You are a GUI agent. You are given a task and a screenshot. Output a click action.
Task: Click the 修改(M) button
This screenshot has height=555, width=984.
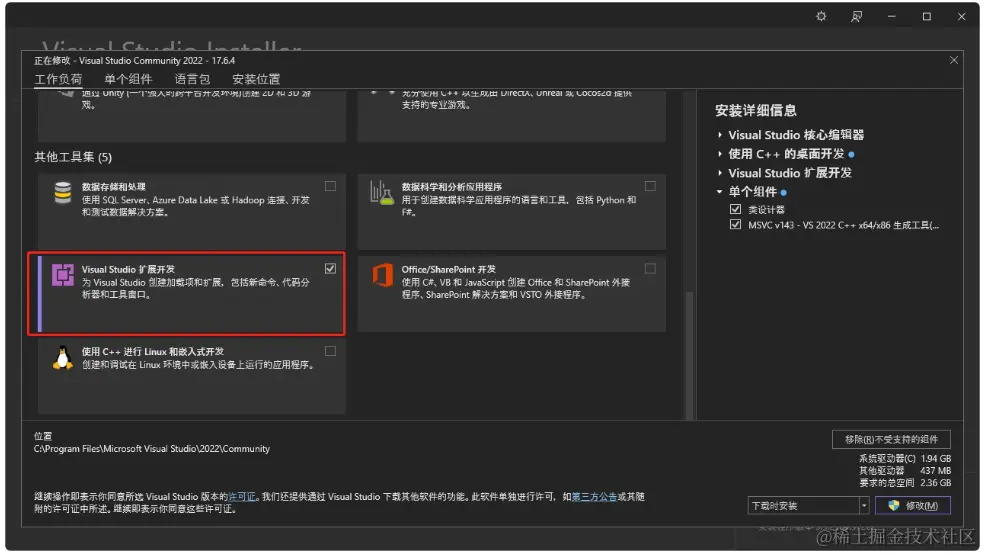click(x=913, y=505)
